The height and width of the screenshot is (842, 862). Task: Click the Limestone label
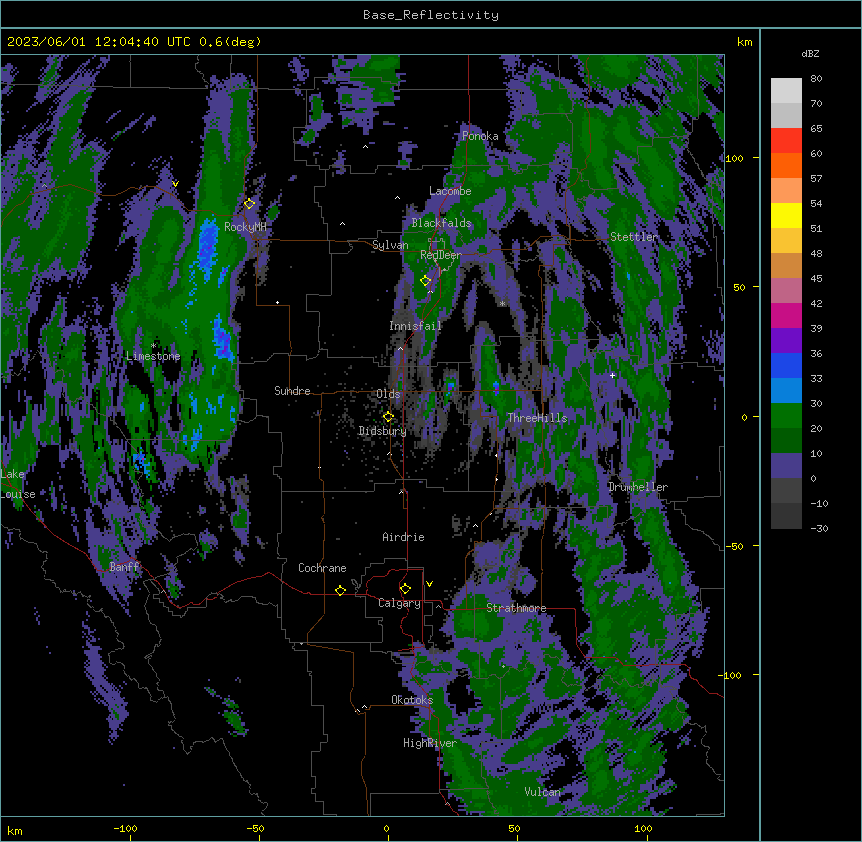pyautogui.click(x=153, y=356)
